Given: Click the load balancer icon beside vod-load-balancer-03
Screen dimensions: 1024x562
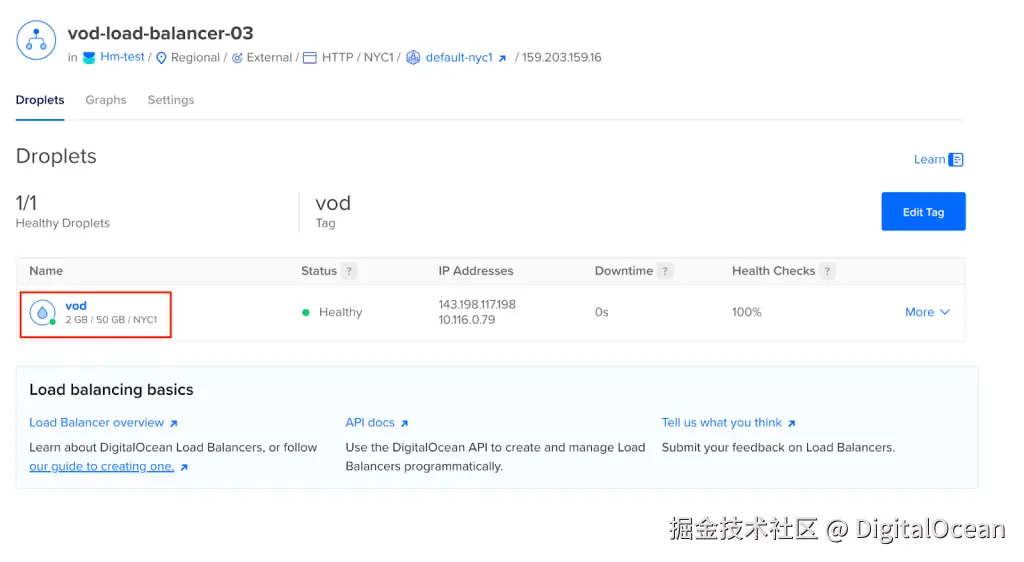Looking at the screenshot, I should point(36,40).
